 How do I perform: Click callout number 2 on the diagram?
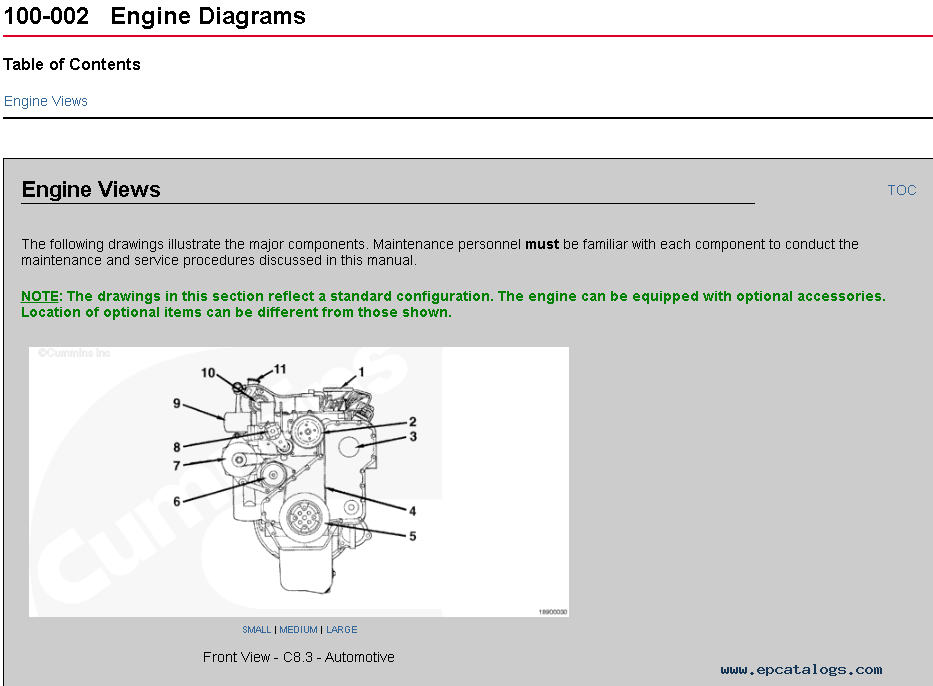pyautogui.click(x=412, y=421)
